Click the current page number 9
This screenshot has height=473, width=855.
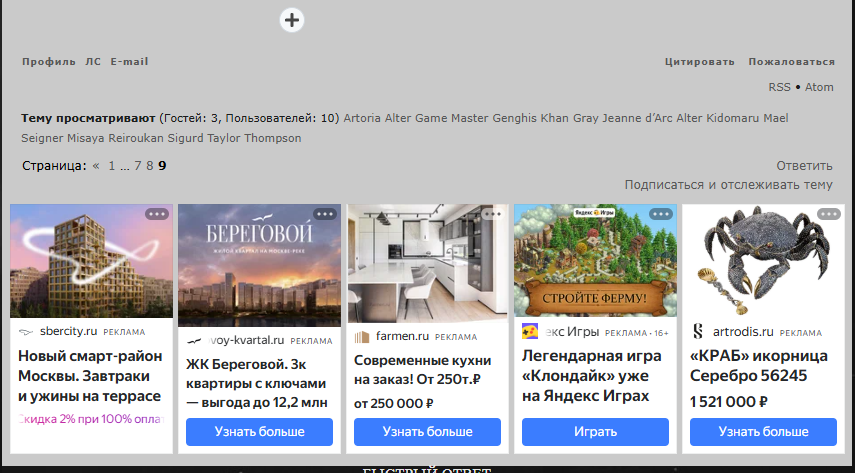tap(162, 165)
